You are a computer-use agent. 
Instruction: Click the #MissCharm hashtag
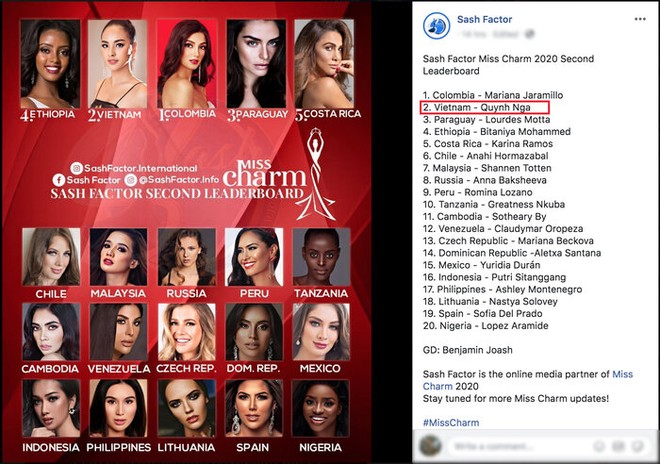coord(451,423)
